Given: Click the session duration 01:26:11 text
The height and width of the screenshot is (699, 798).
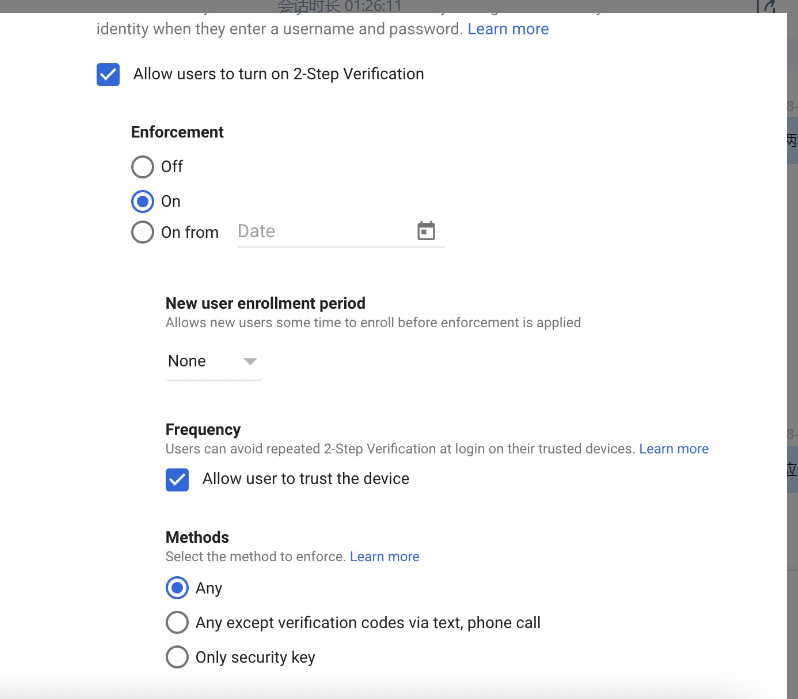Looking at the screenshot, I should coord(339,7).
